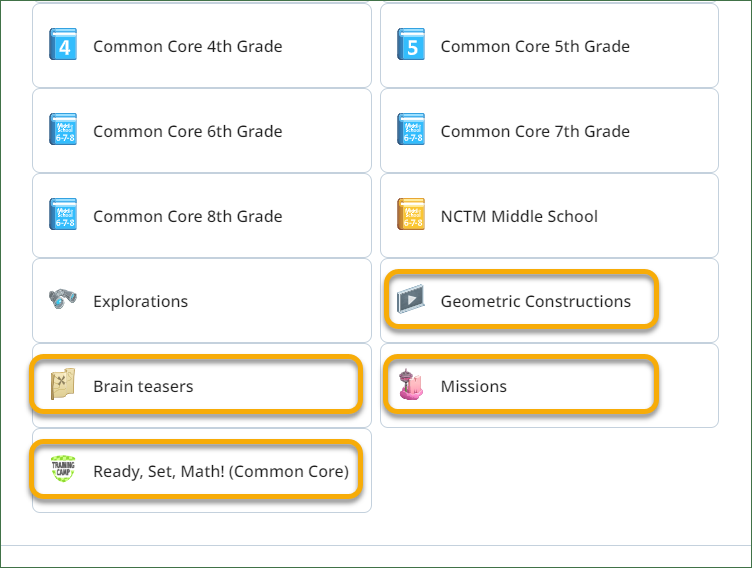The height and width of the screenshot is (568, 752).
Task: Click the orange NCTM book icon
Action: coord(411,214)
